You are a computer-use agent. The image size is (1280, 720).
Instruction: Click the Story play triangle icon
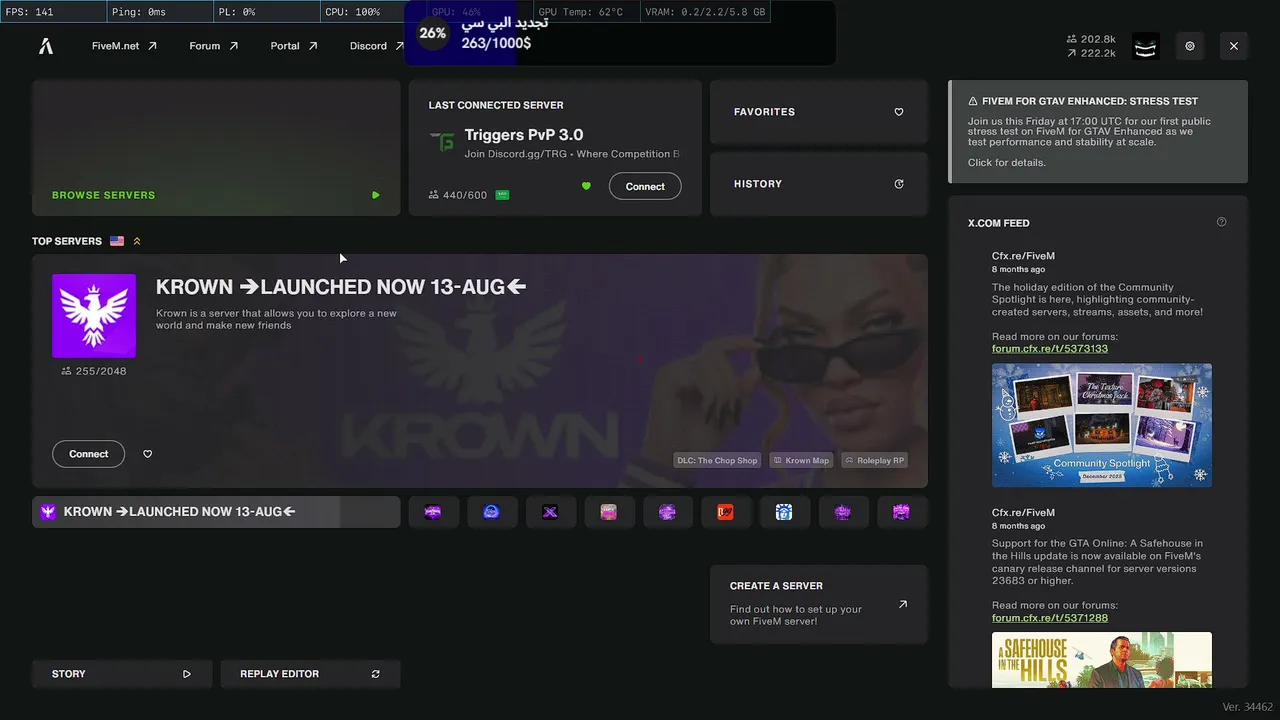point(187,674)
